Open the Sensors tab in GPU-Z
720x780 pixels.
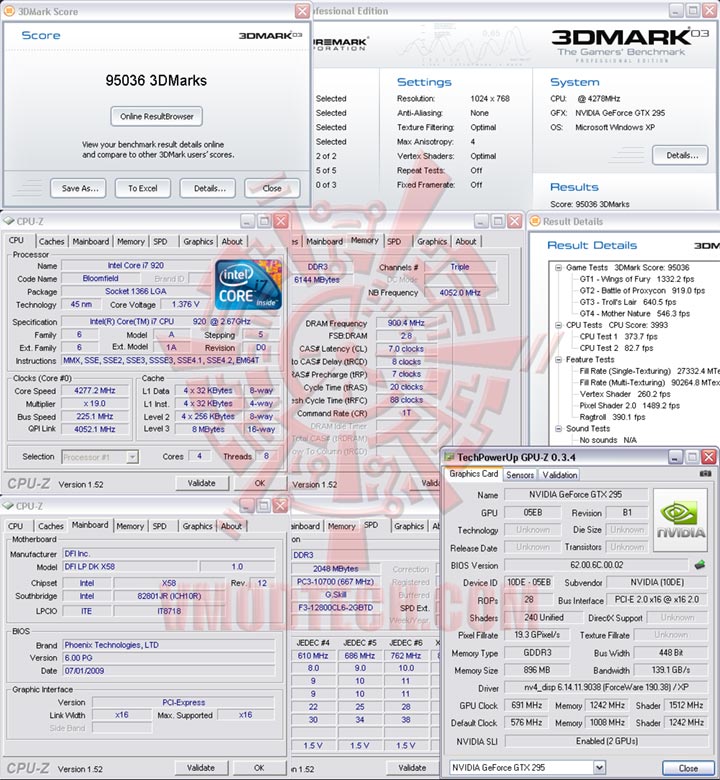click(520, 475)
